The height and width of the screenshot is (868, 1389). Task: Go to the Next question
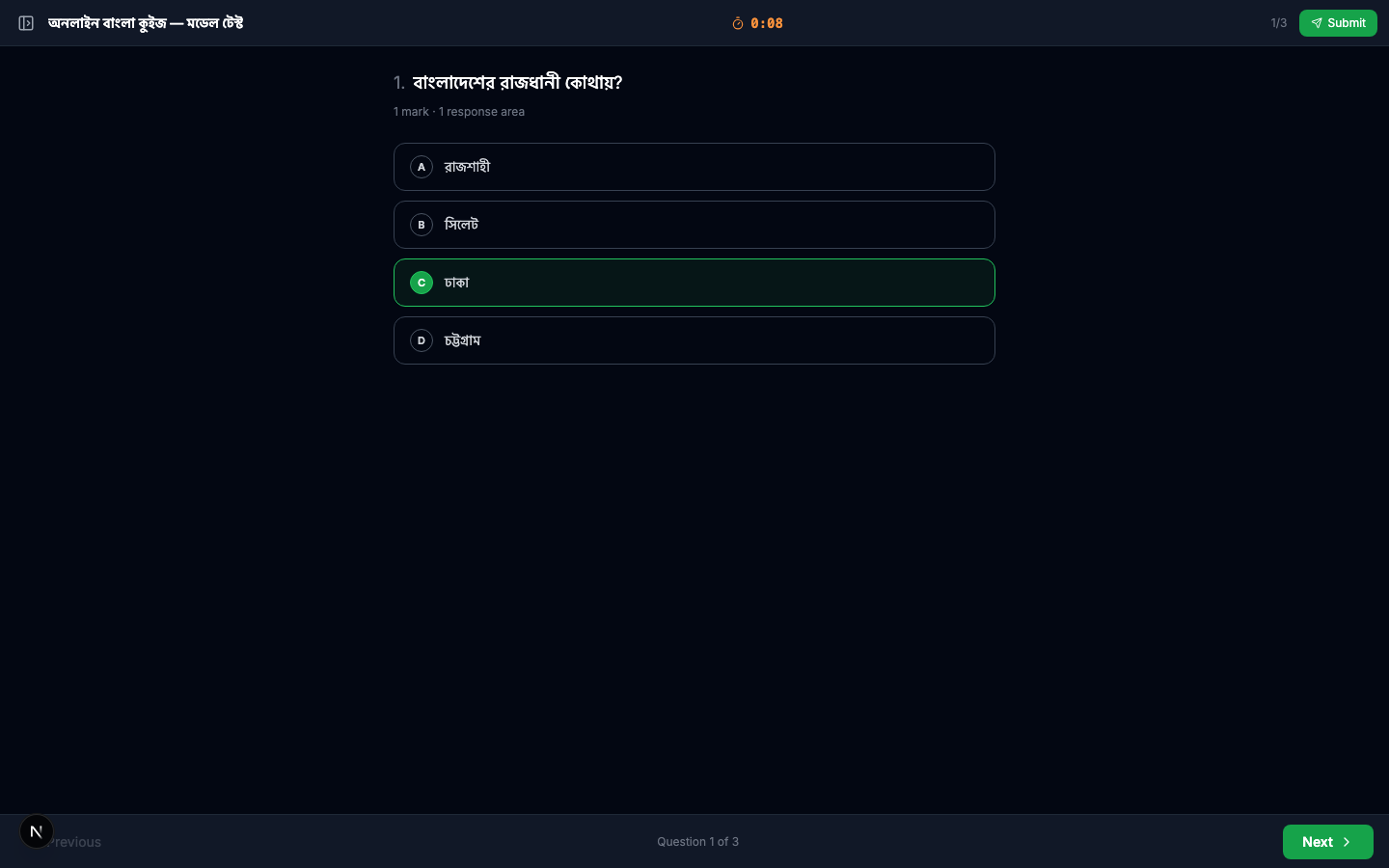pos(1326,842)
